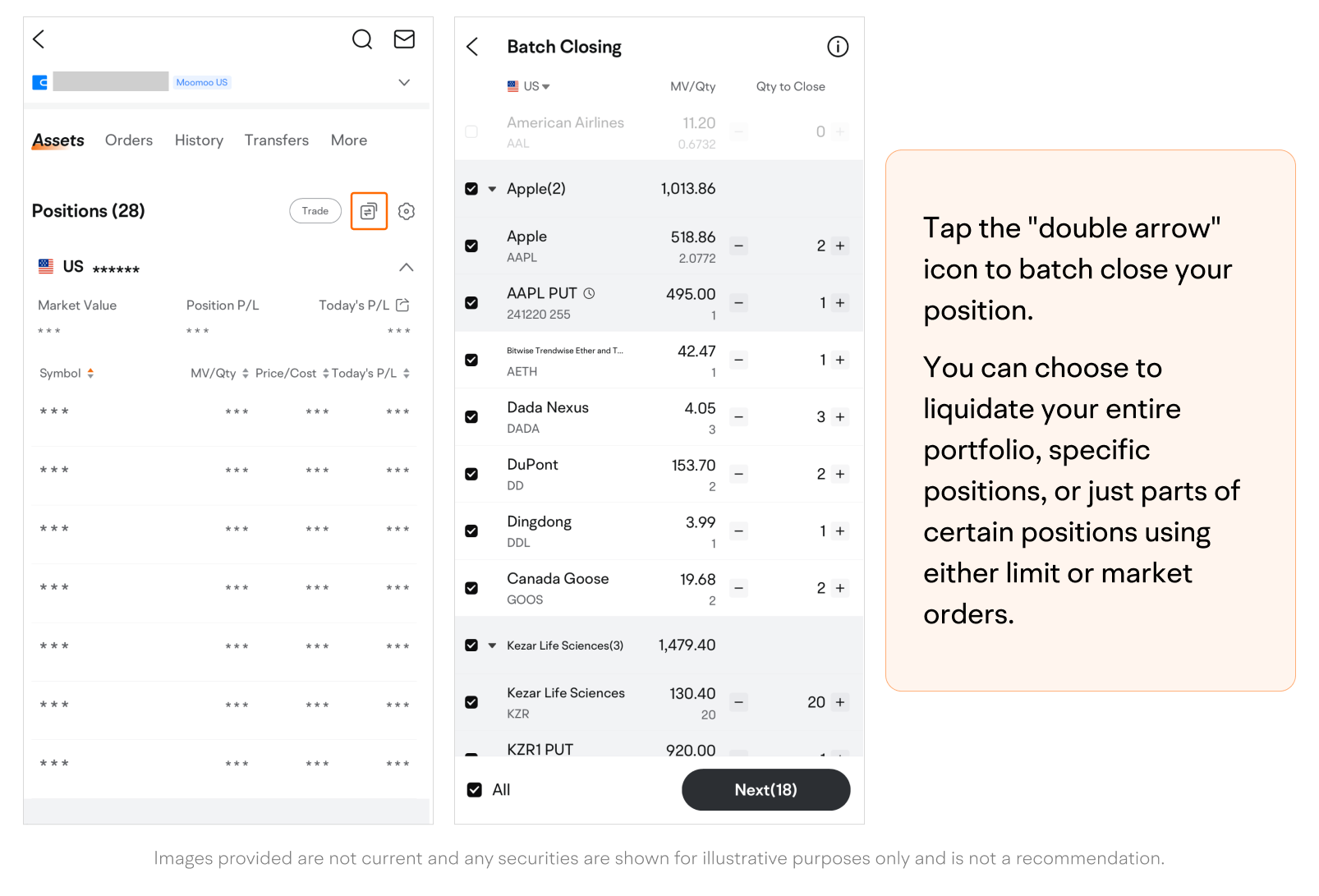Image resolution: width=1319 pixels, height=896 pixels.
Task: Open the History tab
Action: (199, 140)
